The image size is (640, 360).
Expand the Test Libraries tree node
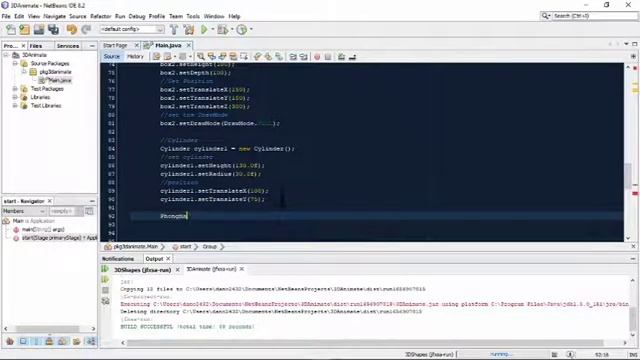(x=15, y=106)
